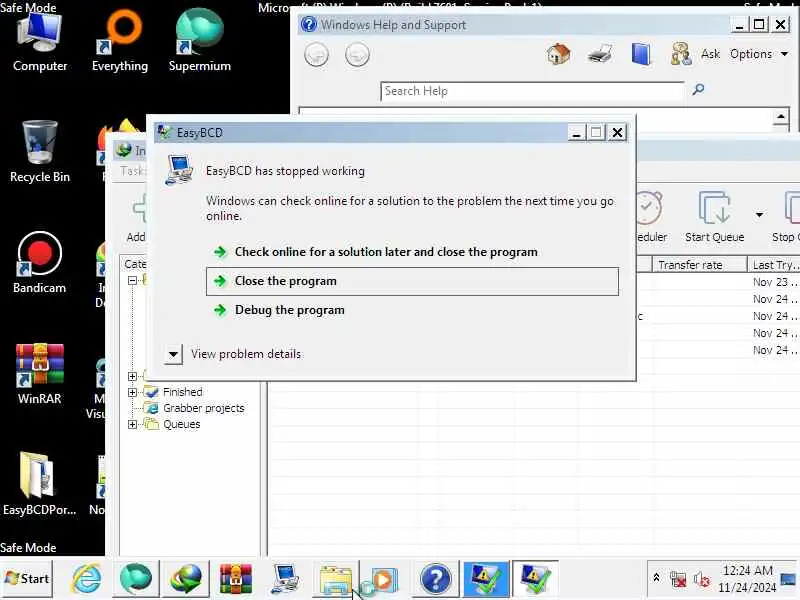This screenshot has height=600, width=800.
Task: Show hidden system tray icons
Action: coord(656,578)
